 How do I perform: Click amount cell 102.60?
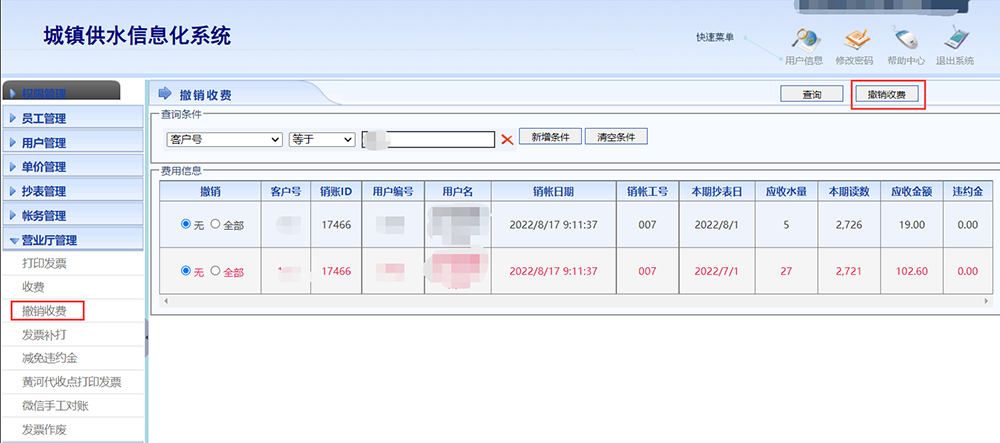tap(911, 271)
